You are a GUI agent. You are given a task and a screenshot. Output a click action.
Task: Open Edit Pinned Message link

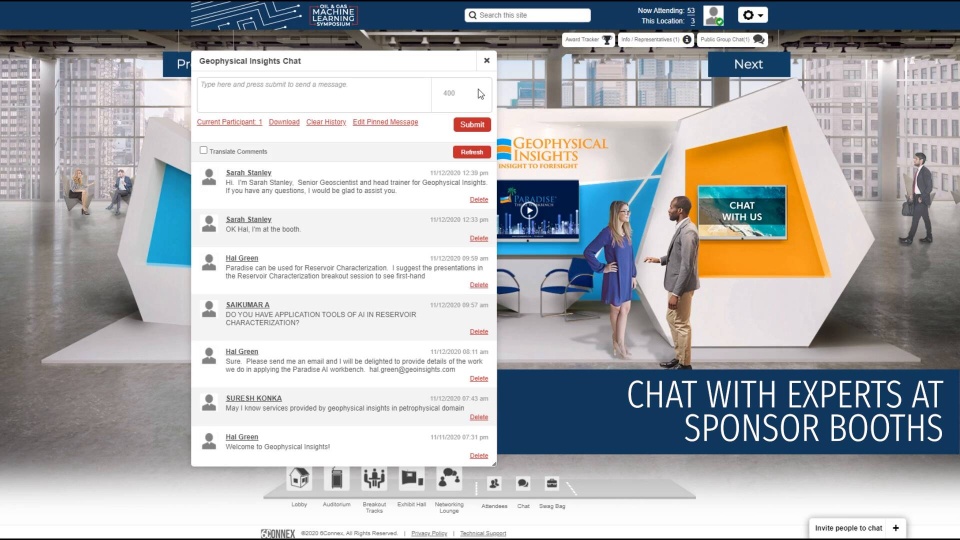pos(385,122)
